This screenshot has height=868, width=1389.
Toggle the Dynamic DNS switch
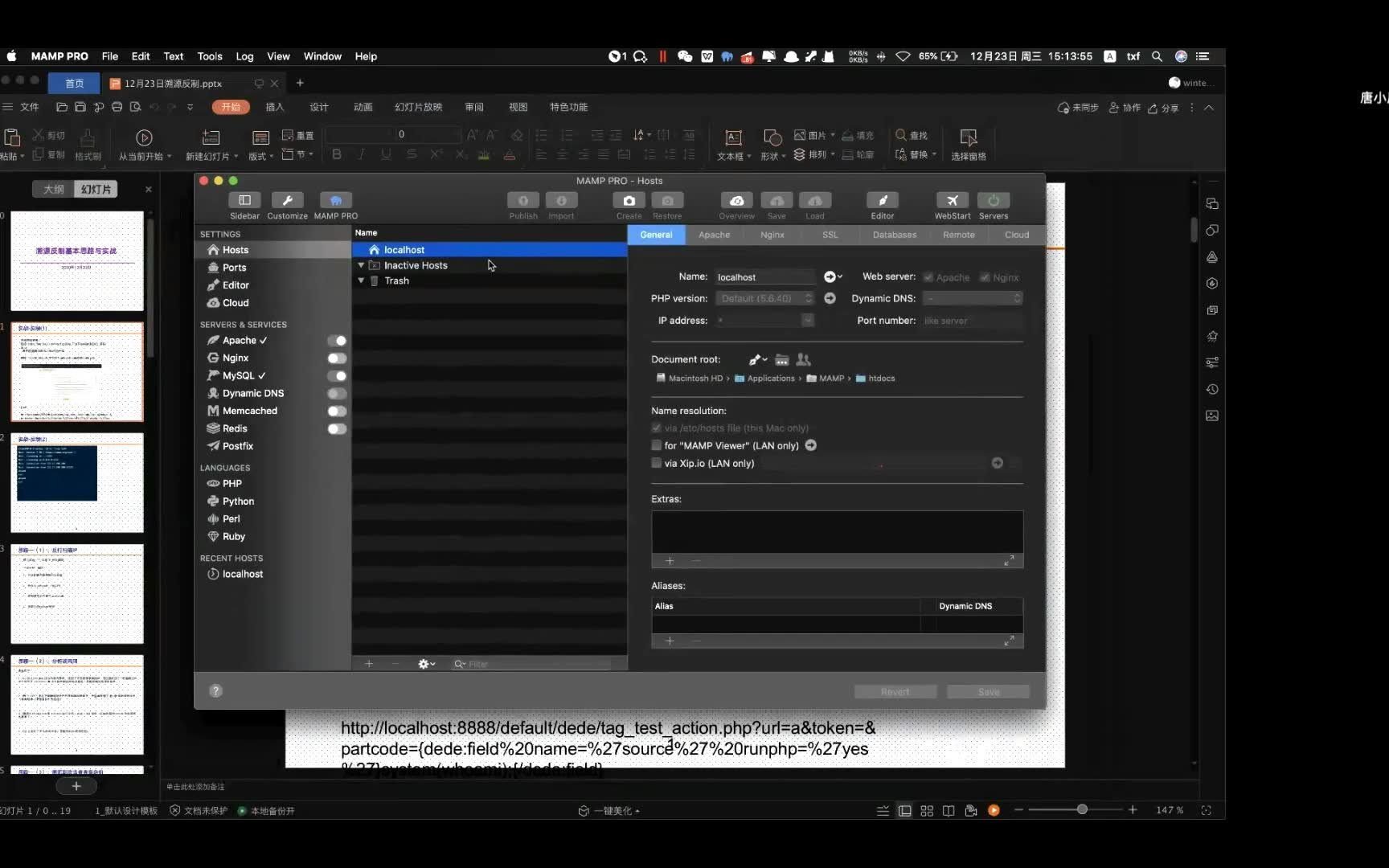(337, 394)
